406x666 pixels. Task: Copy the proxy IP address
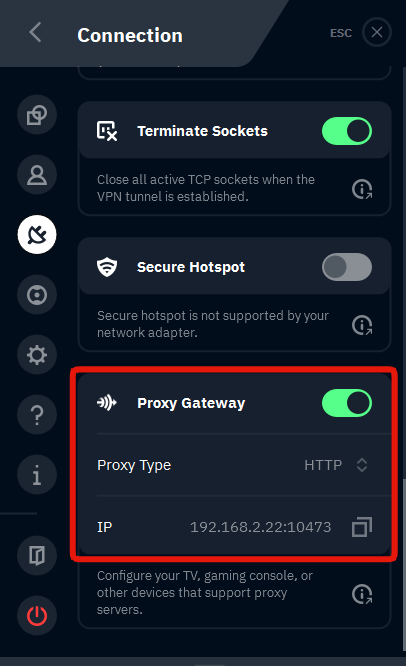click(362, 527)
